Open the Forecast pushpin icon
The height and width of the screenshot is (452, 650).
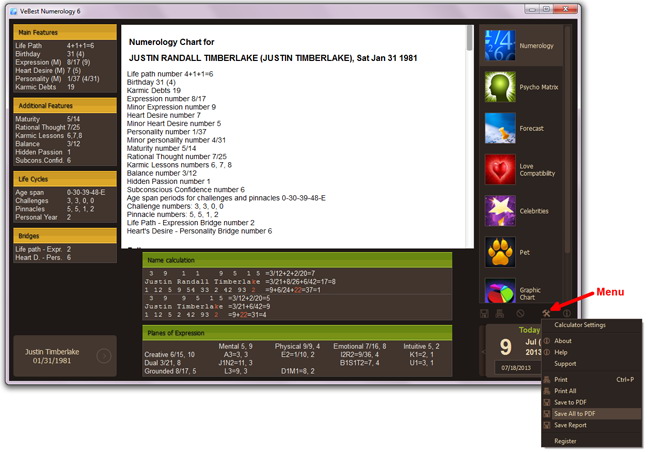pos(500,128)
